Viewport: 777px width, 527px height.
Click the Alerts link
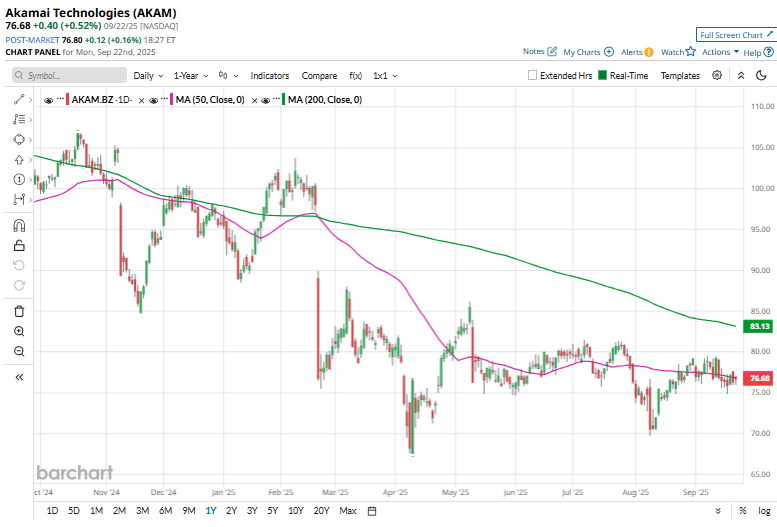632,52
